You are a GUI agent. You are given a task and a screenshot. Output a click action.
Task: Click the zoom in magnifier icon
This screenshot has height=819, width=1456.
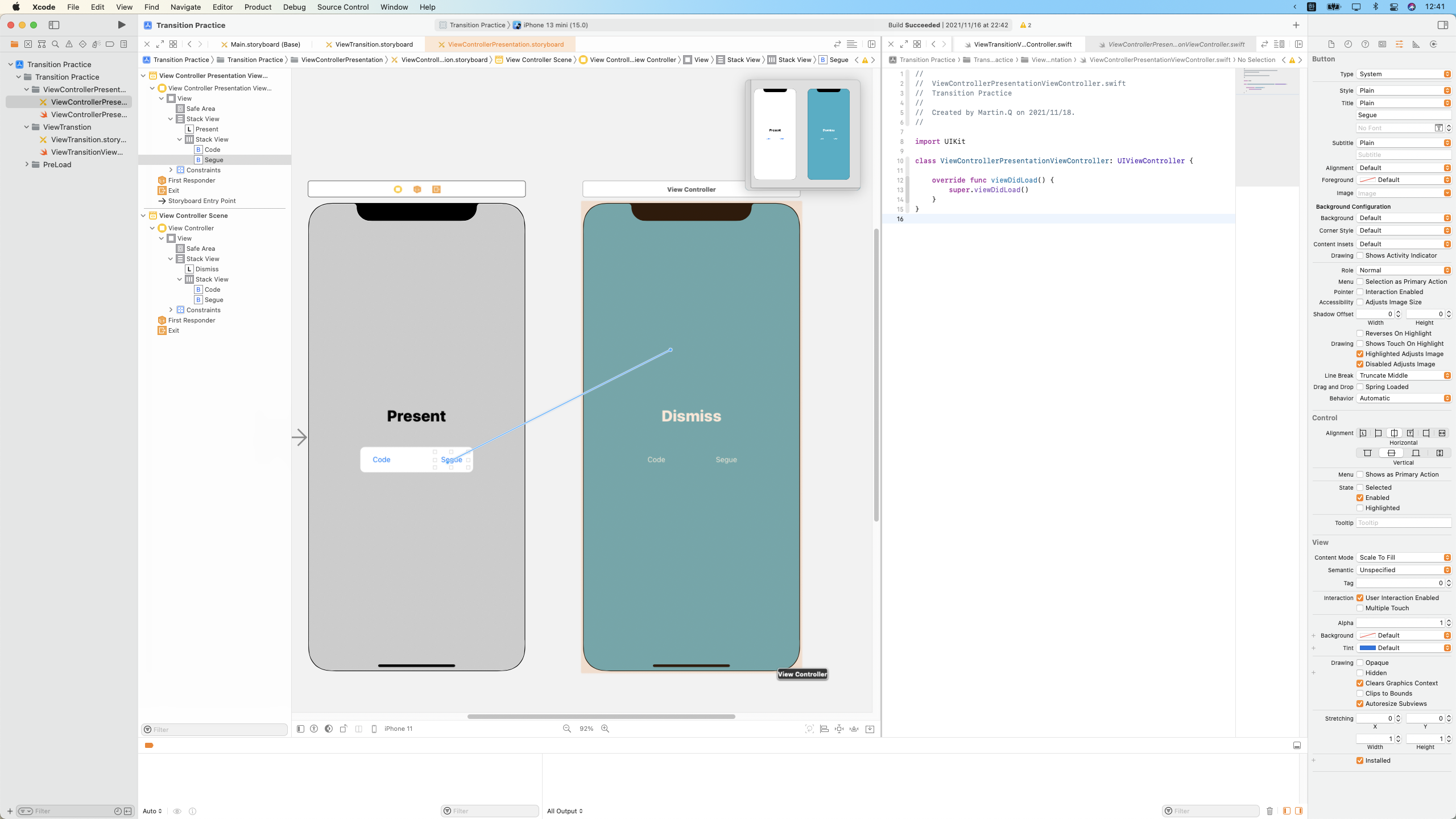605,729
